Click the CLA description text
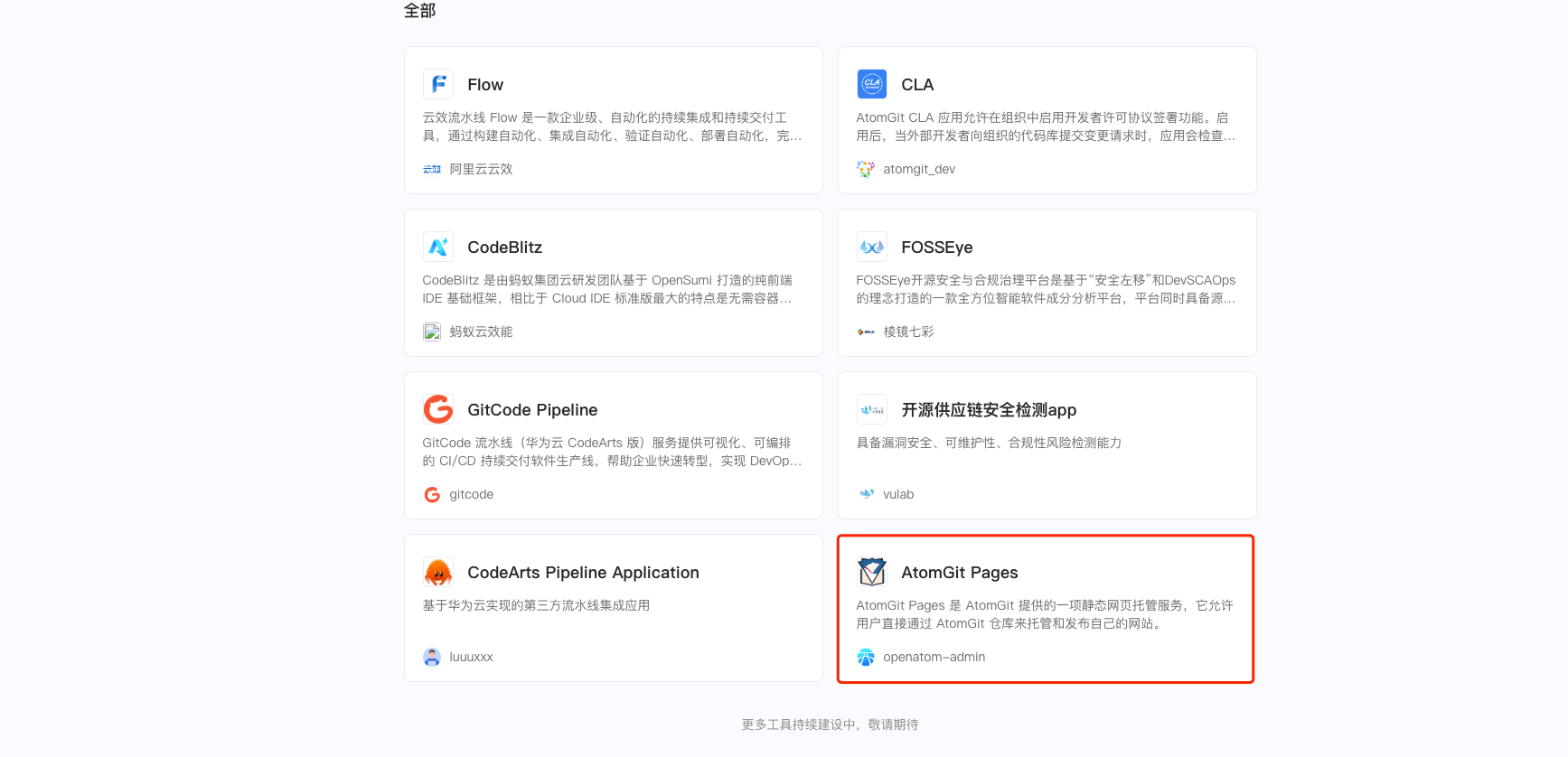The width and height of the screenshot is (1568, 757). [1046, 126]
